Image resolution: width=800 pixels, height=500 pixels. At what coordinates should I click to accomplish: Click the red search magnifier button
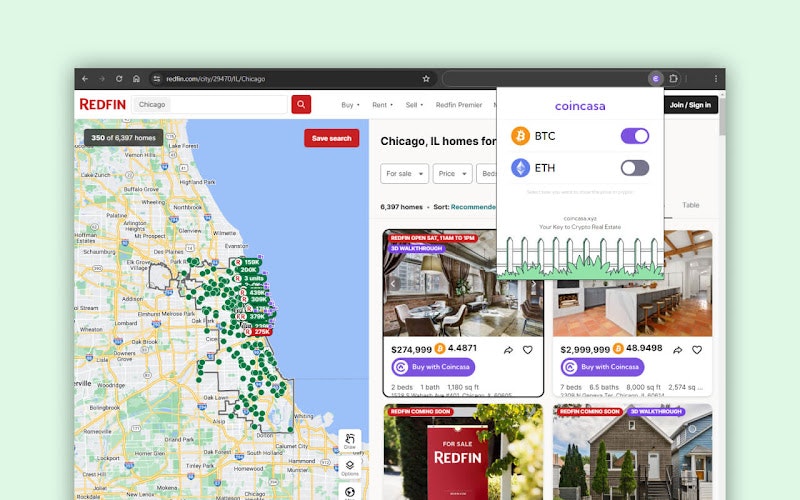pyautogui.click(x=301, y=105)
